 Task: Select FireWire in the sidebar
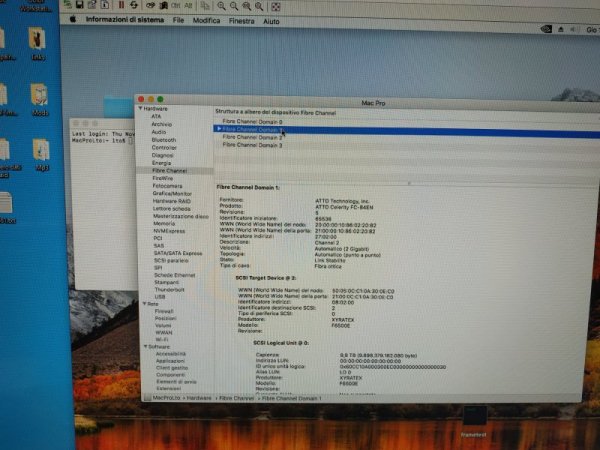pyautogui.click(x=163, y=178)
